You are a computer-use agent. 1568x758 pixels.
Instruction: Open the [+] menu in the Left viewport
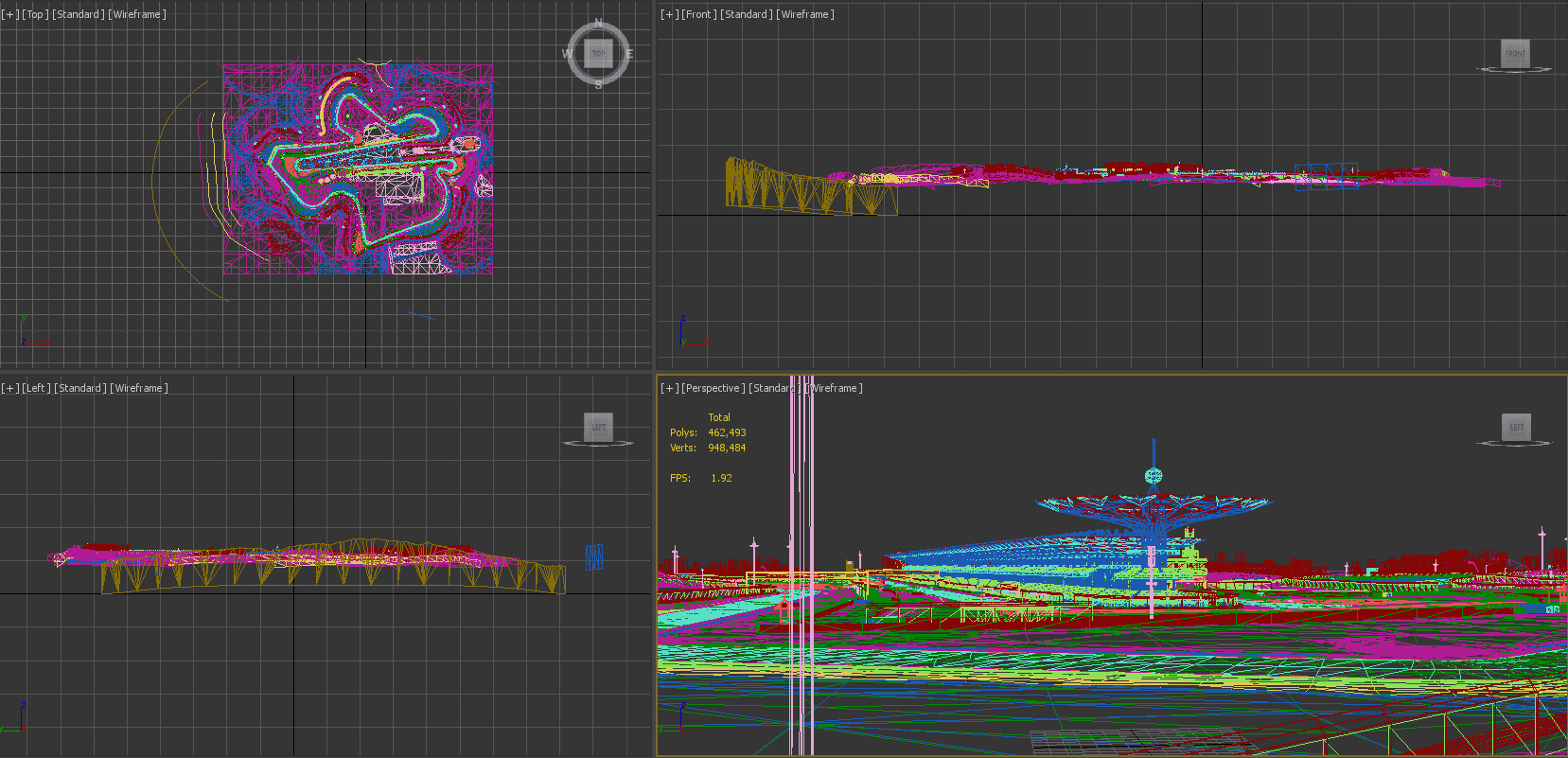click(9, 388)
